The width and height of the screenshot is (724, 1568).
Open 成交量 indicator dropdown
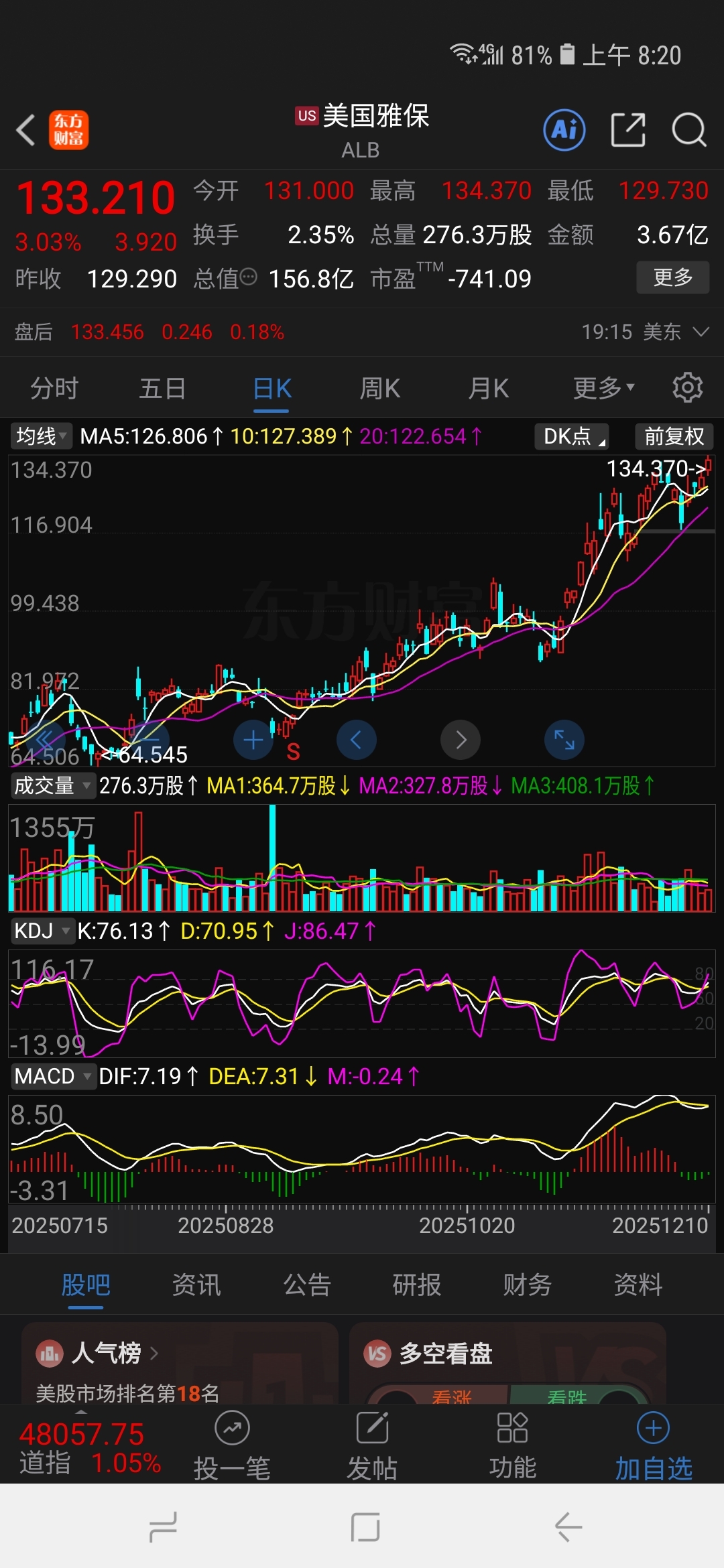tap(52, 785)
